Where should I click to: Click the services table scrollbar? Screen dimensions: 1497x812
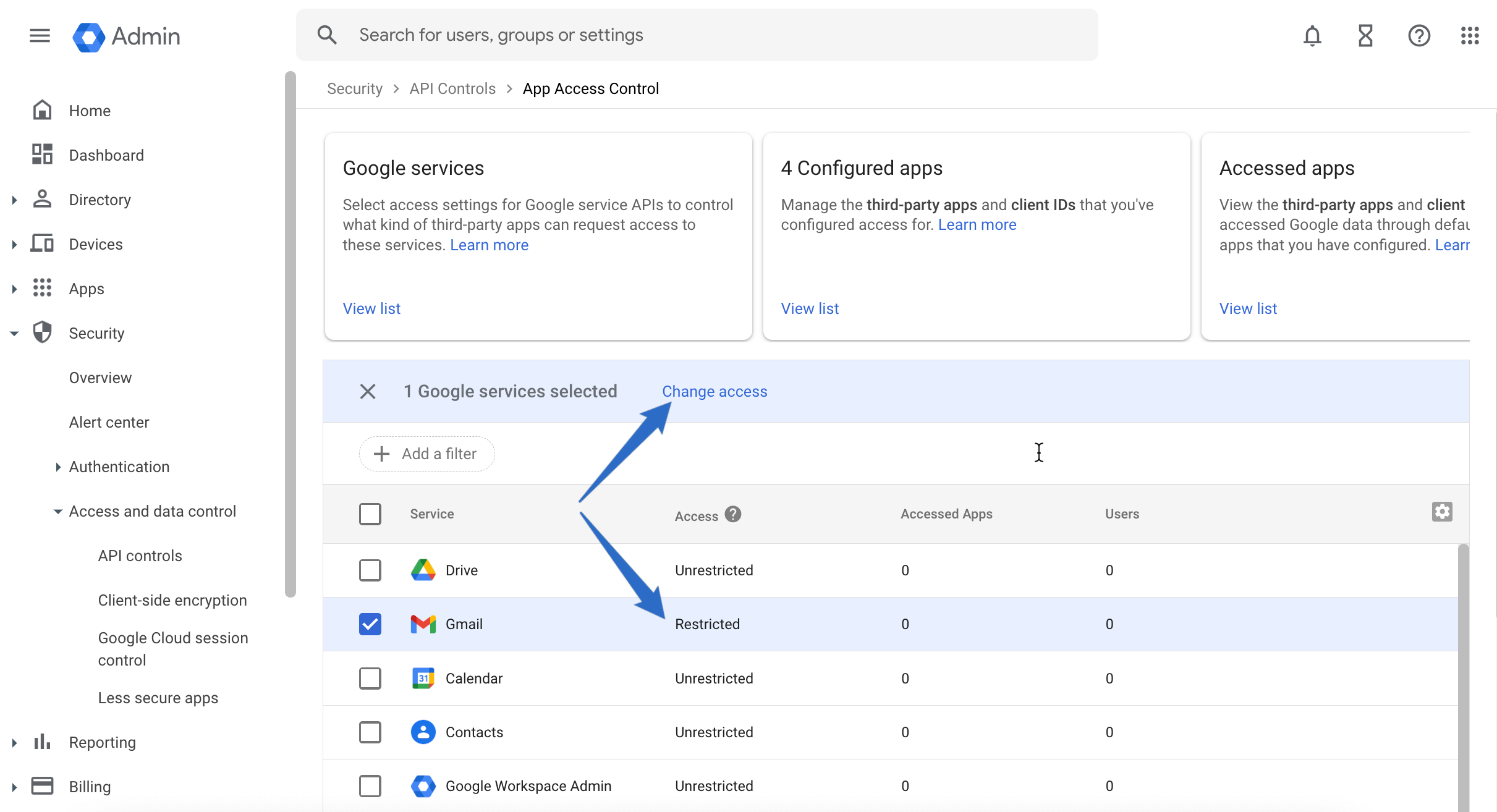[1463, 677]
